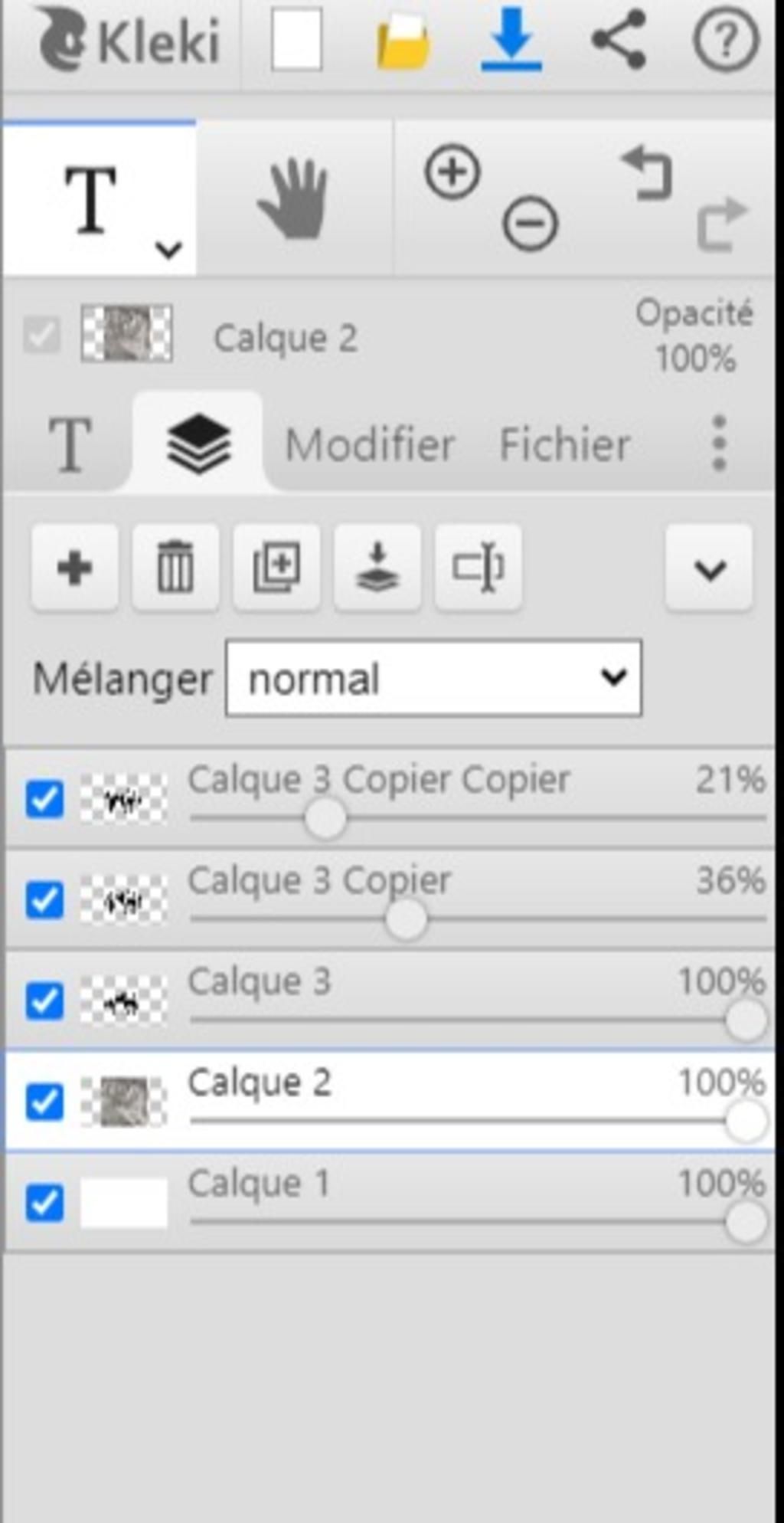Image resolution: width=784 pixels, height=1523 pixels.
Task: Duplicate the layer with the copy icon
Action: click(x=276, y=568)
